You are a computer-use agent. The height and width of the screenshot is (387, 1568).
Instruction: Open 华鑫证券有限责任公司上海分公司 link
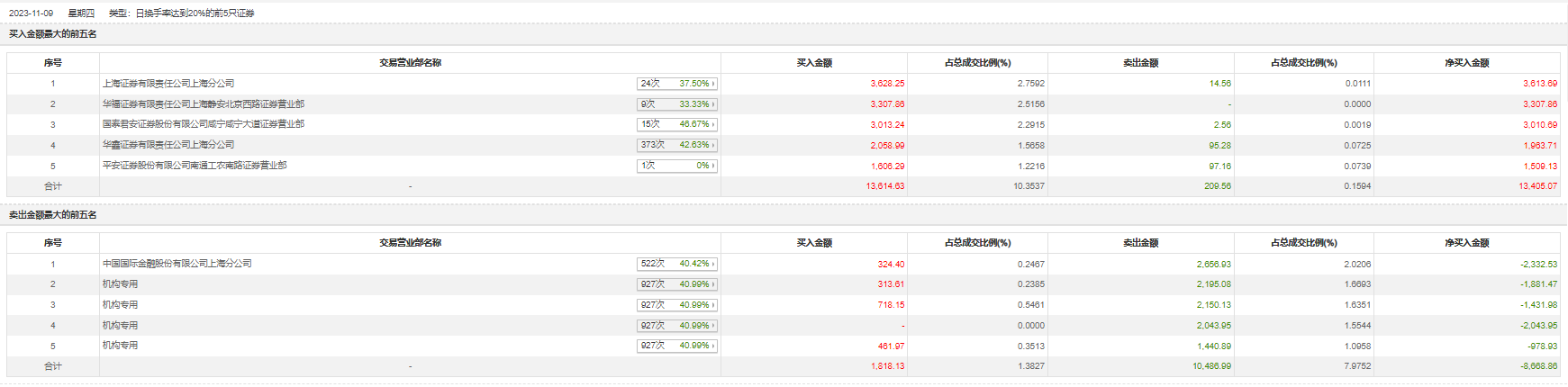(x=168, y=145)
